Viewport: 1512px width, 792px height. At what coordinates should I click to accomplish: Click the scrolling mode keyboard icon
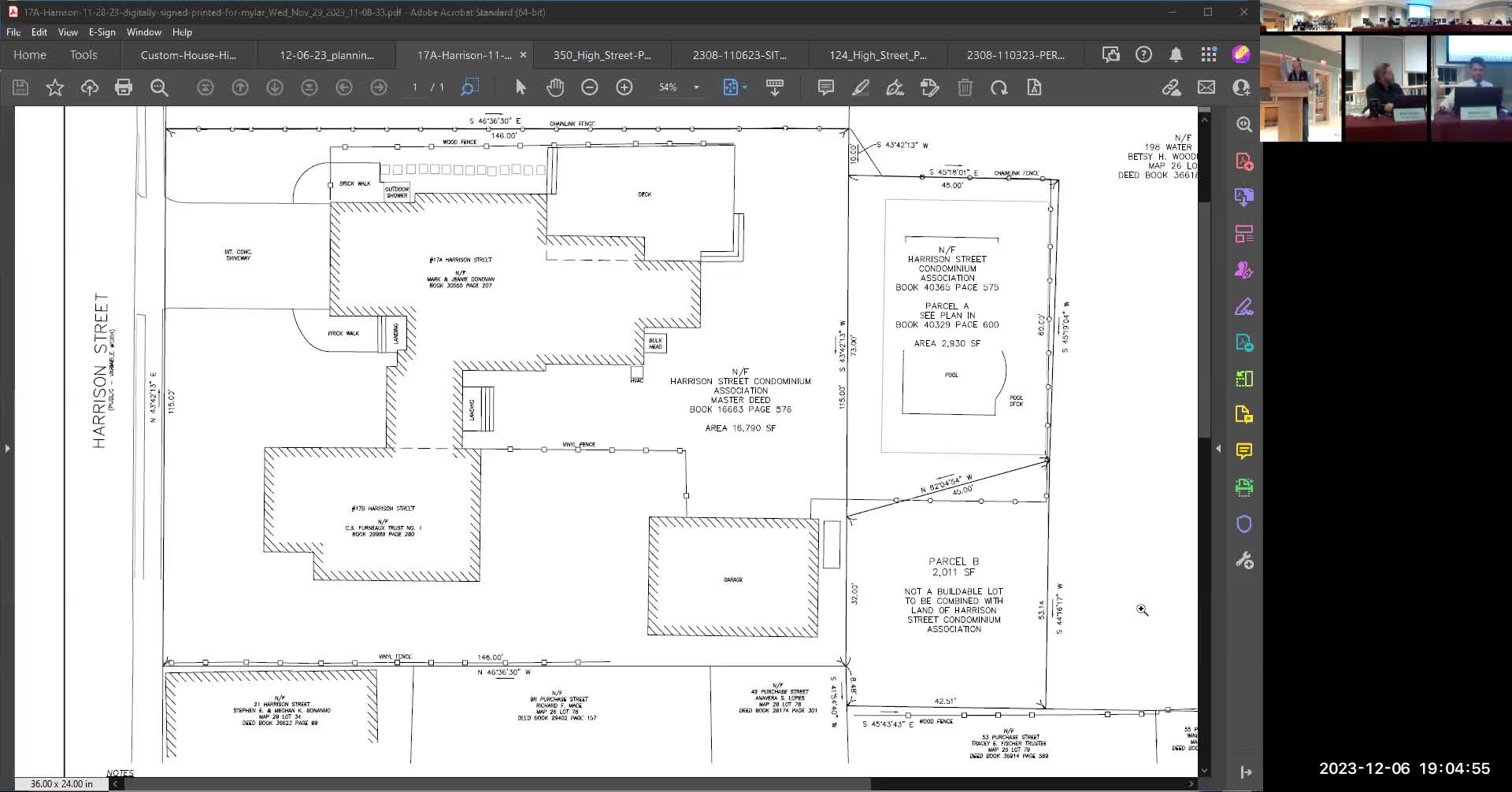(775, 87)
